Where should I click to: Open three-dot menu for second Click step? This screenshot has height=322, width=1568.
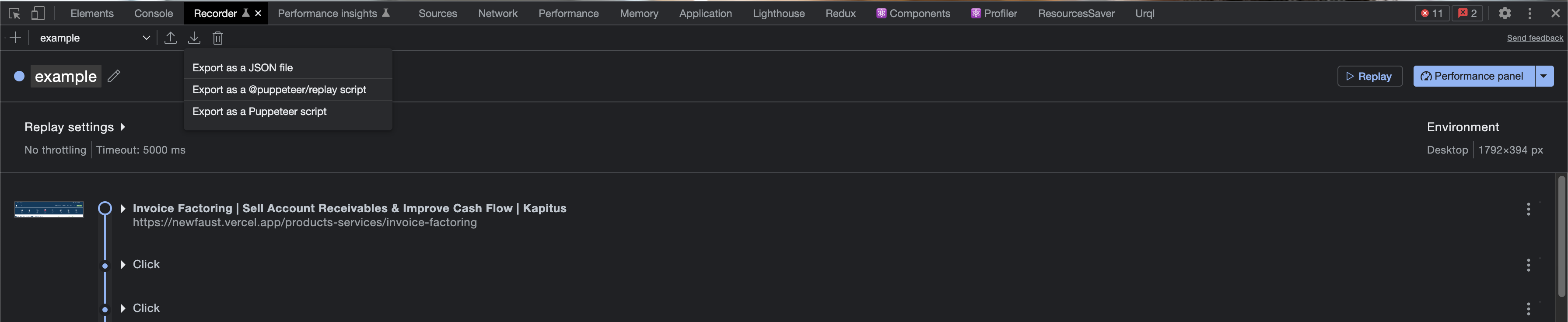coord(1529,308)
